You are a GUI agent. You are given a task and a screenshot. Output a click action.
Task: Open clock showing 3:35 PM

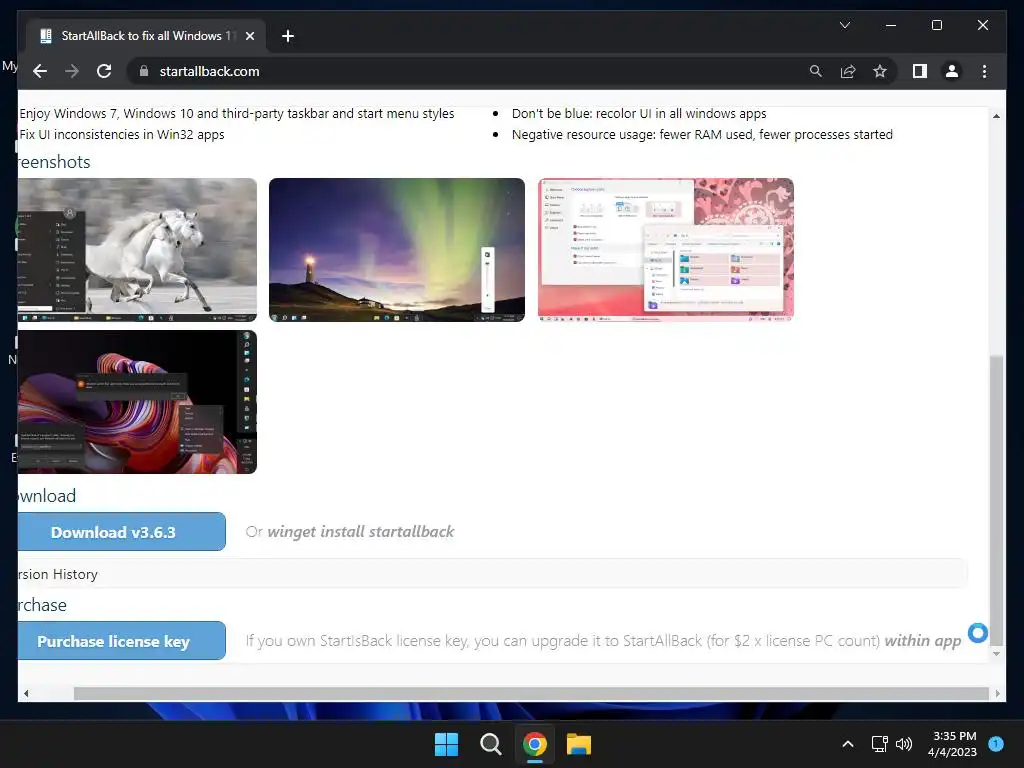(952, 744)
